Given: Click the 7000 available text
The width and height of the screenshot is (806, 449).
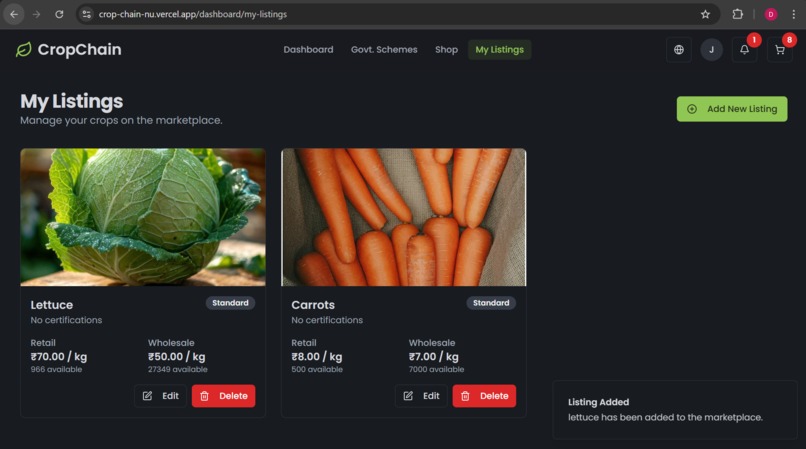Looking at the screenshot, I should pyautogui.click(x=436, y=370).
